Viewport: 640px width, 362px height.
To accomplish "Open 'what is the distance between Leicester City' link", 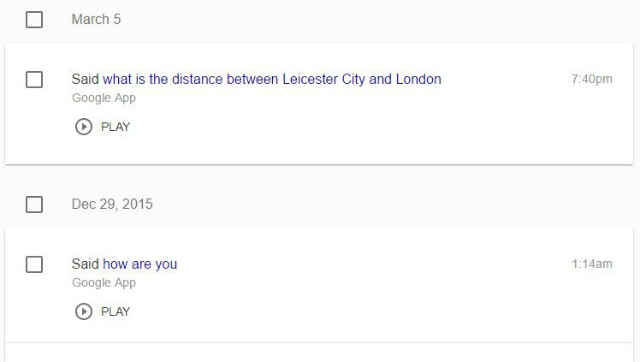I will (272, 79).
